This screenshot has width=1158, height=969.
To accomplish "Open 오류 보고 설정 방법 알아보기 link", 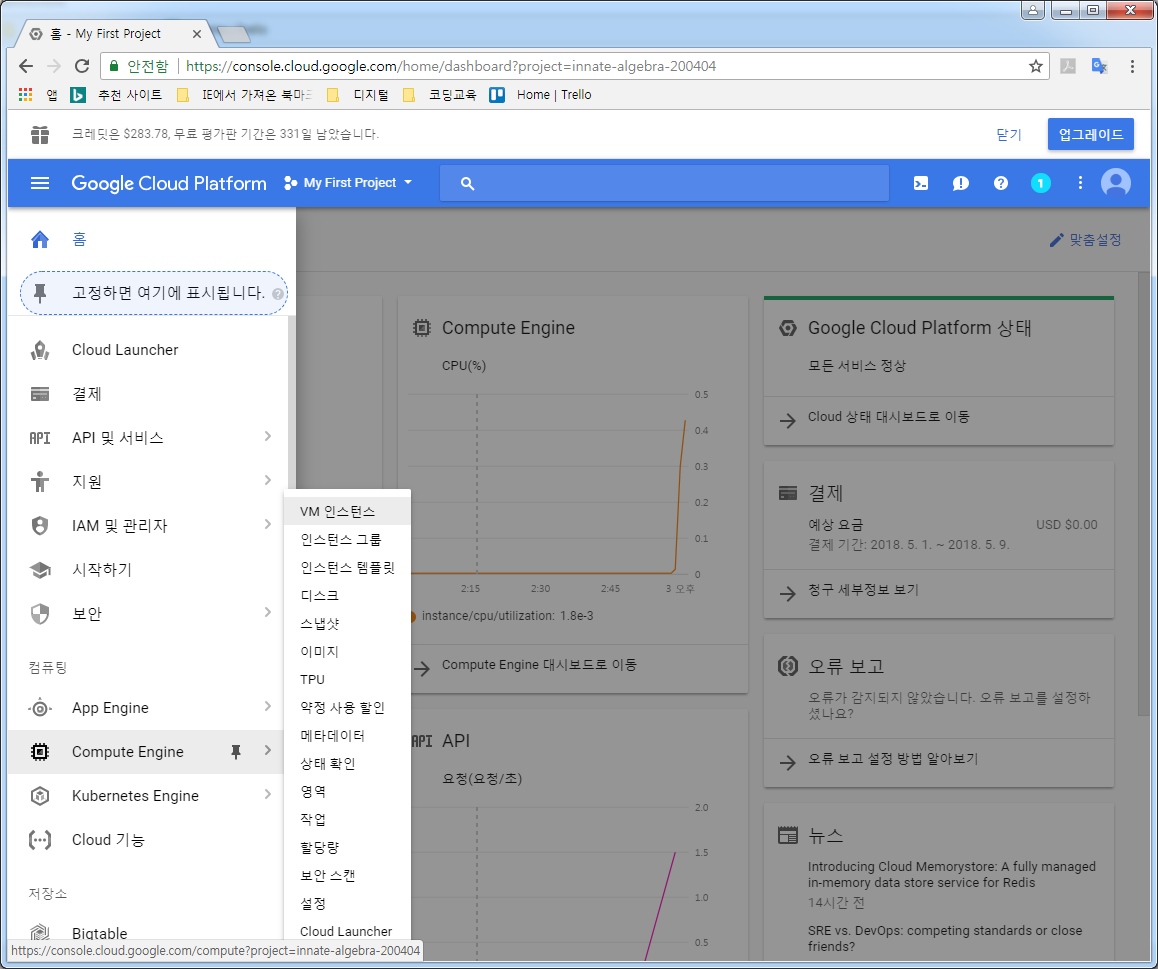I will [x=893, y=759].
